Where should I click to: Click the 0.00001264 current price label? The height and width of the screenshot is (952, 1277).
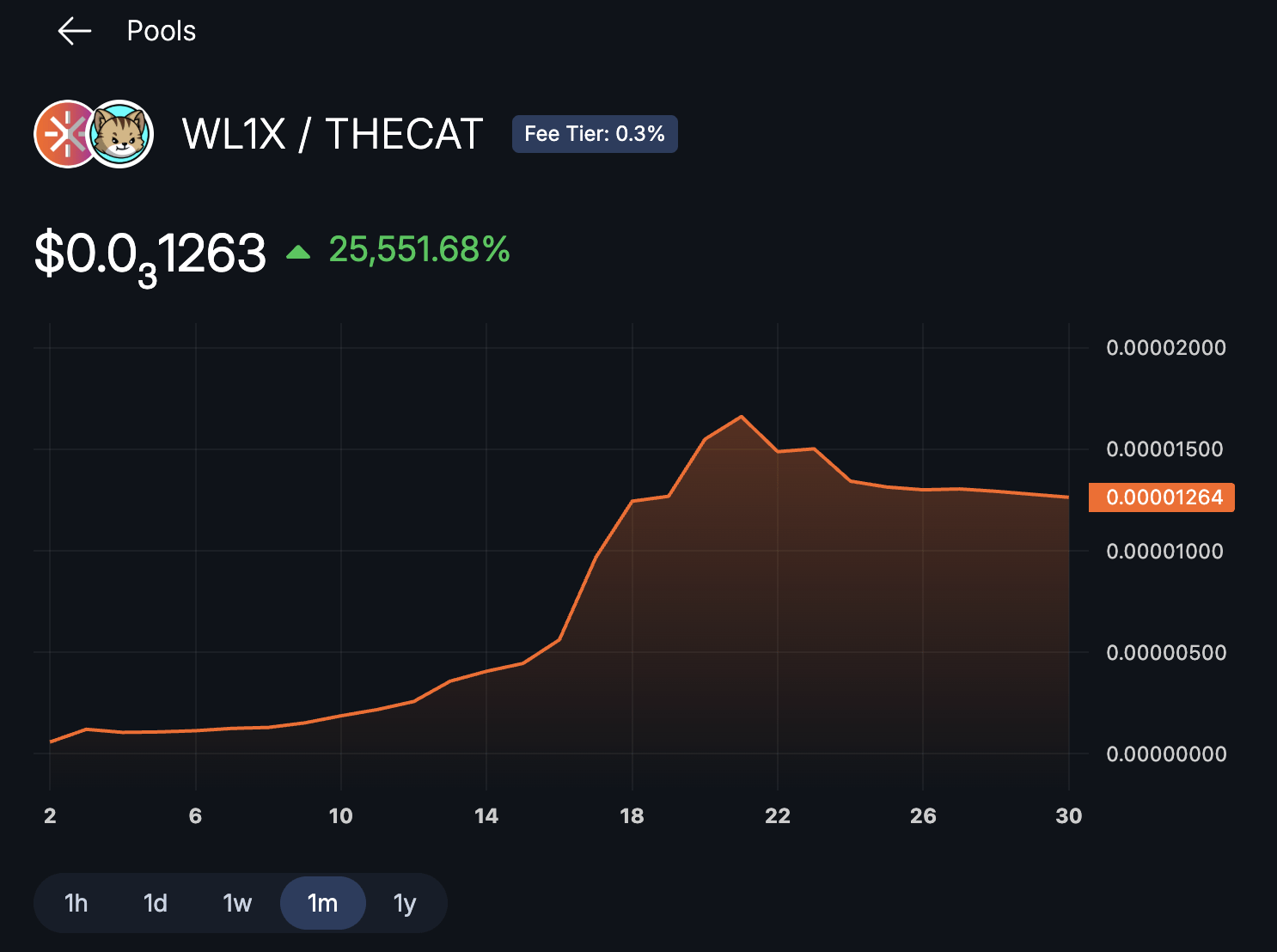point(1162,497)
